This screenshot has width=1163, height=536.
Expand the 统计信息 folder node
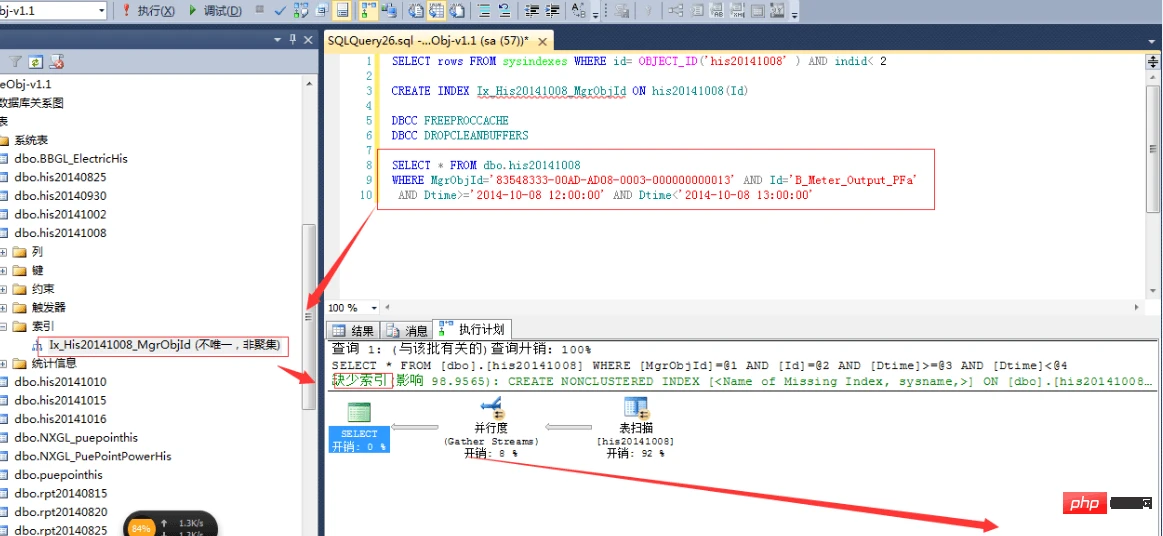[x=4, y=364]
